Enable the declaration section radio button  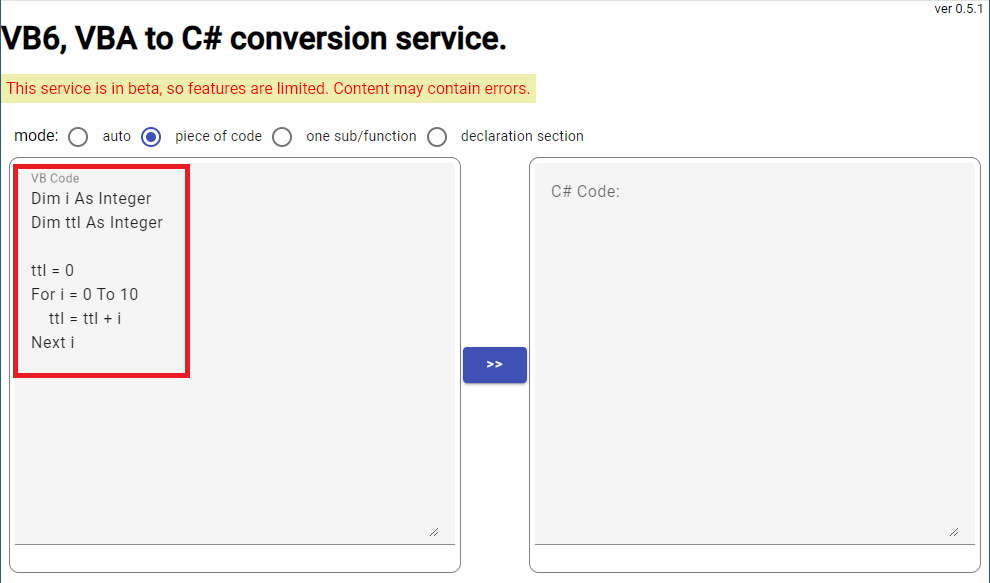click(x=437, y=136)
